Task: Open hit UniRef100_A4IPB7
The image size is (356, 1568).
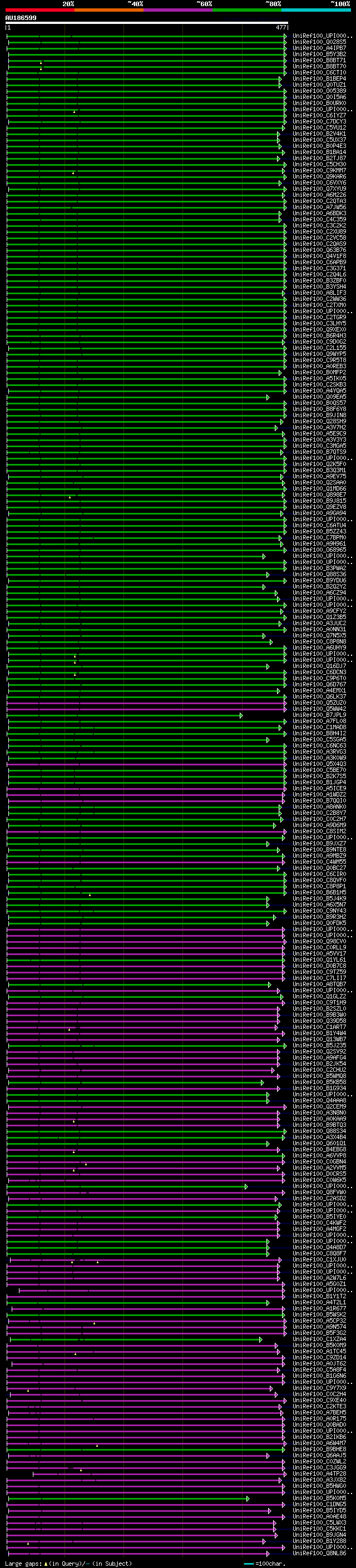Action: point(319,48)
